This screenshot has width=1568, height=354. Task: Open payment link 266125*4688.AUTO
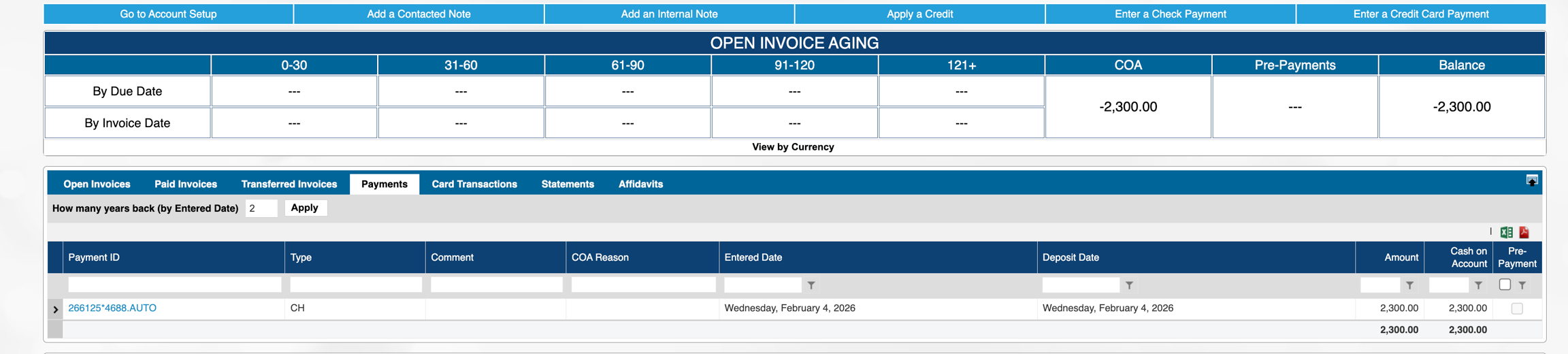pyautogui.click(x=112, y=308)
